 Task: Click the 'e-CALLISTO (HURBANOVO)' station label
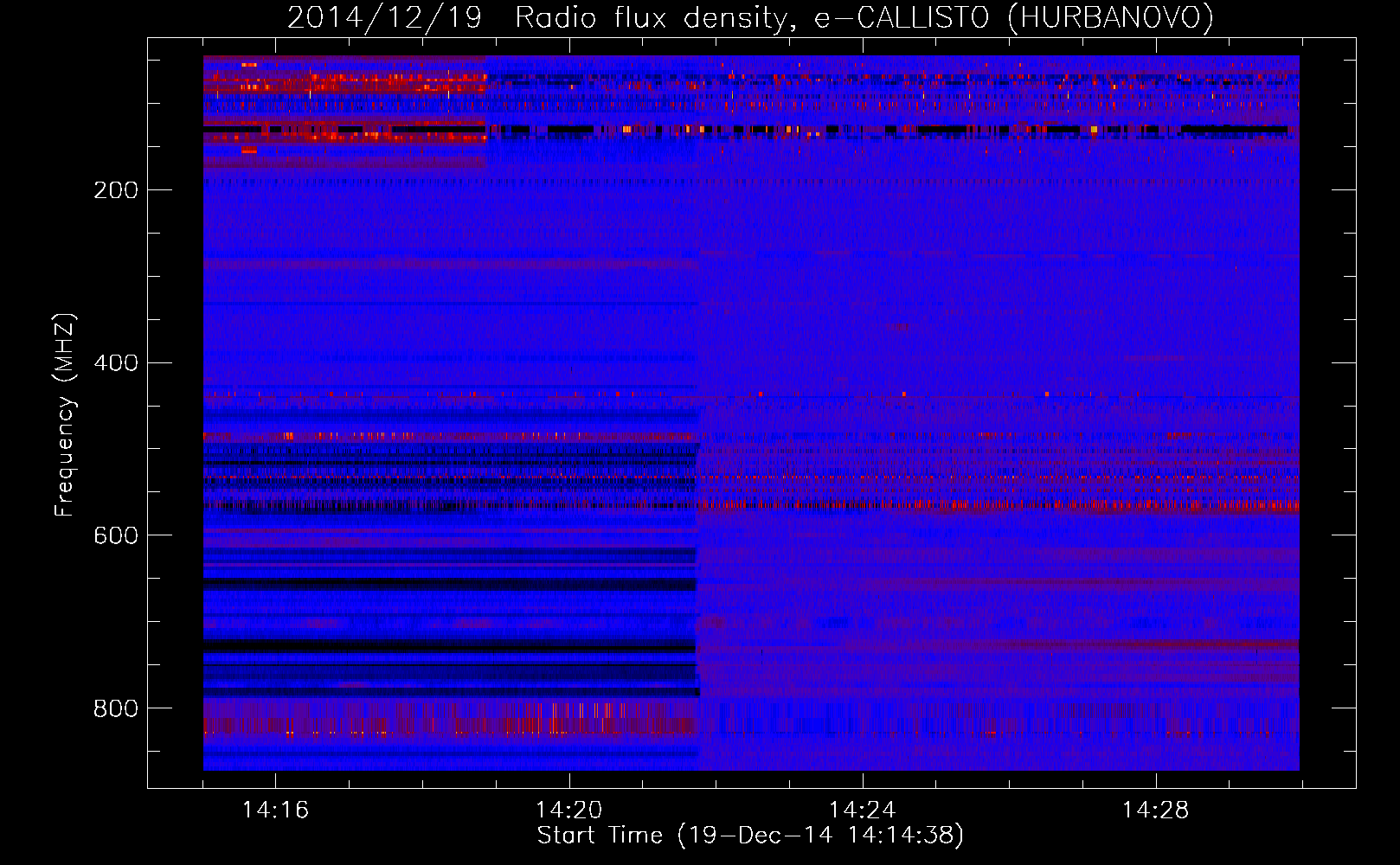1014,18
